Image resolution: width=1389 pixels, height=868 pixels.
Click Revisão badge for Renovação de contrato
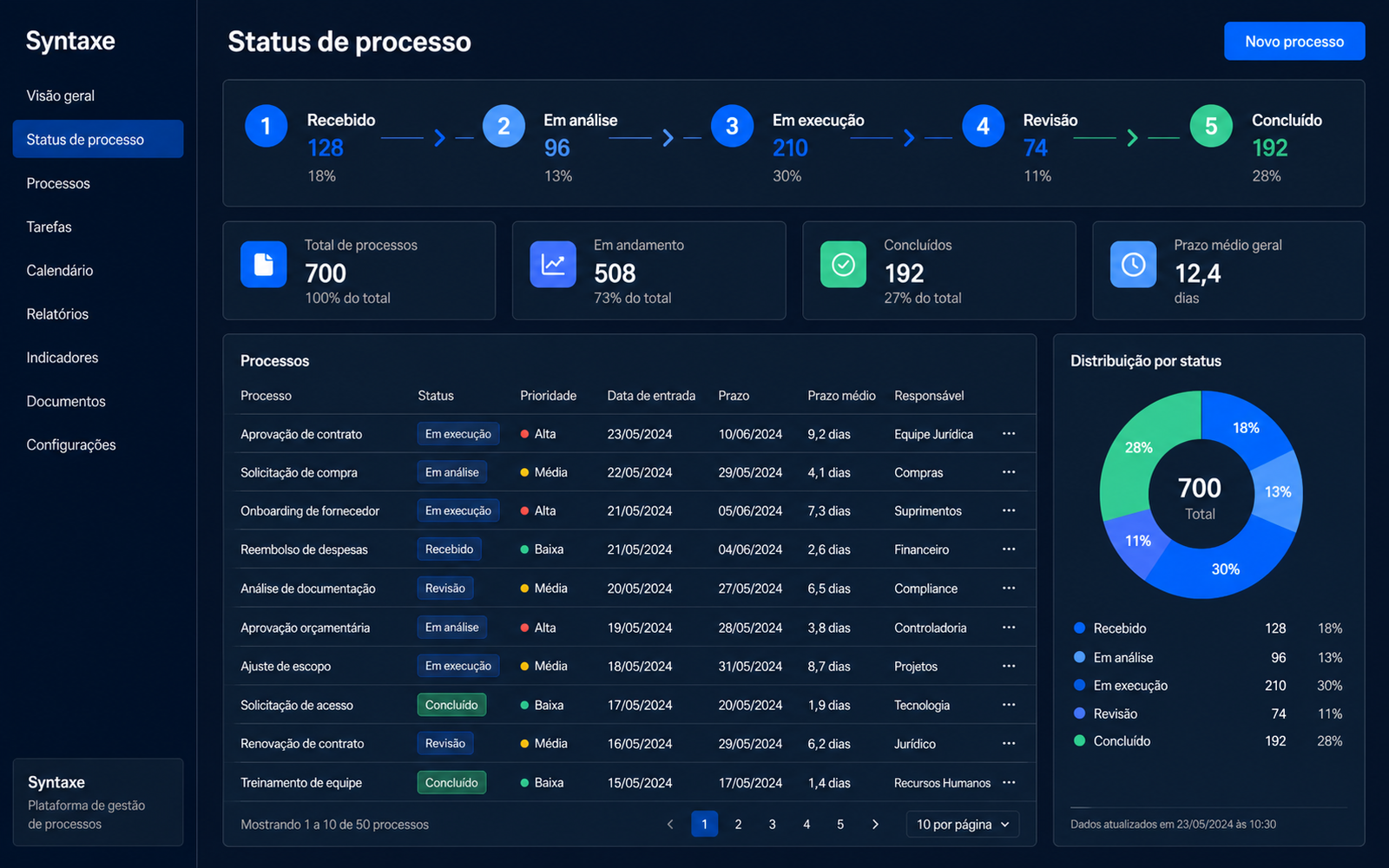click(x=445, y=743)
